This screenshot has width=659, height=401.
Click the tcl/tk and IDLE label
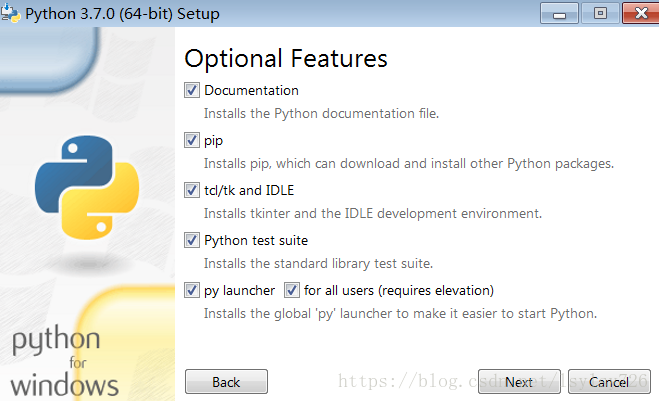249,190
